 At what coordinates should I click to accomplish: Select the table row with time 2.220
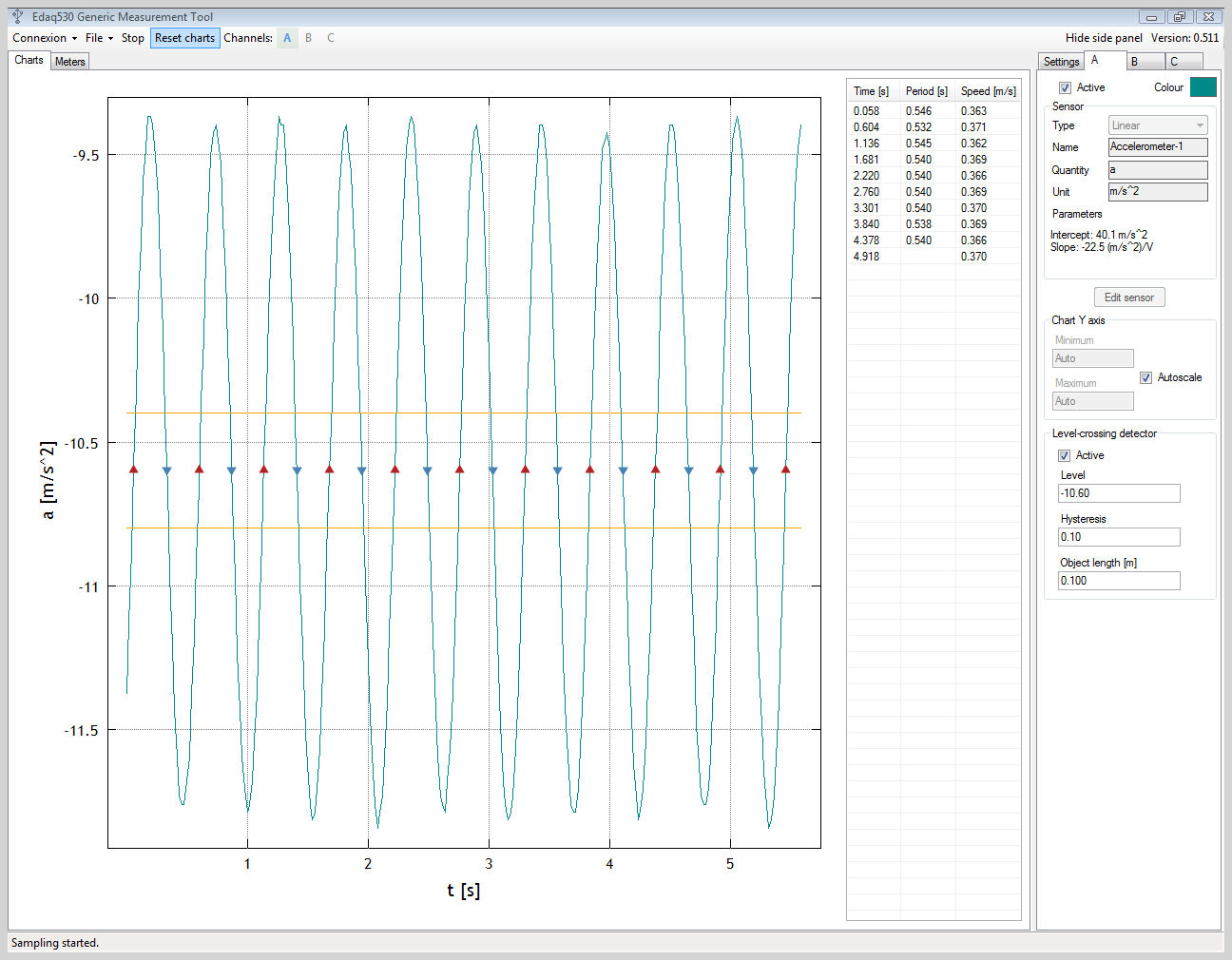[x=934, y=176]
